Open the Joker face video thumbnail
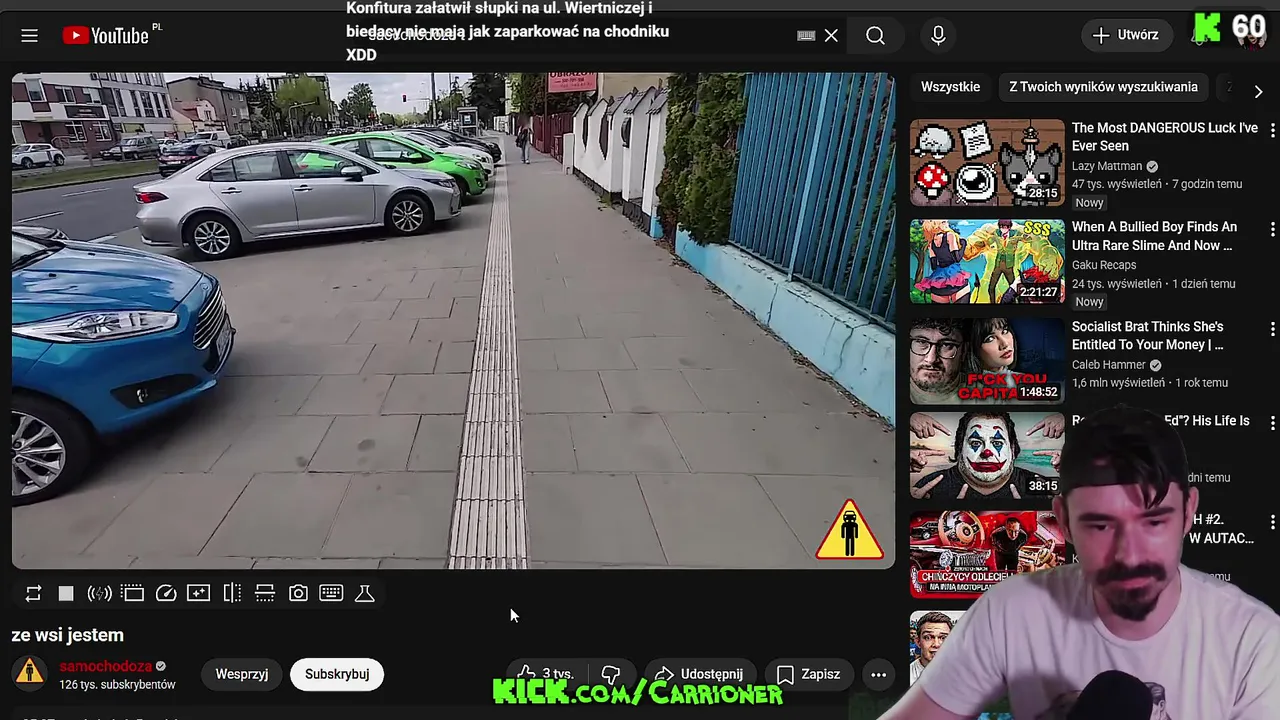Image resolution: width=1280 pixels, height=720 pixels. 987,456
